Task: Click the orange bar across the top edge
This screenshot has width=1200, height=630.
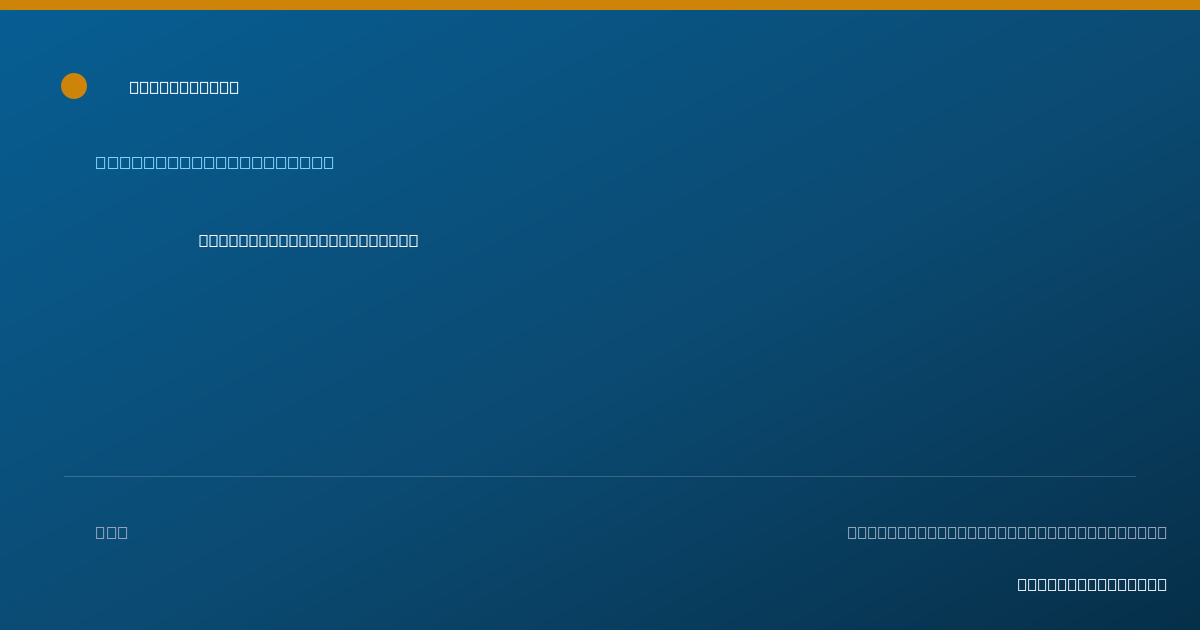Action: pos(600,5)
